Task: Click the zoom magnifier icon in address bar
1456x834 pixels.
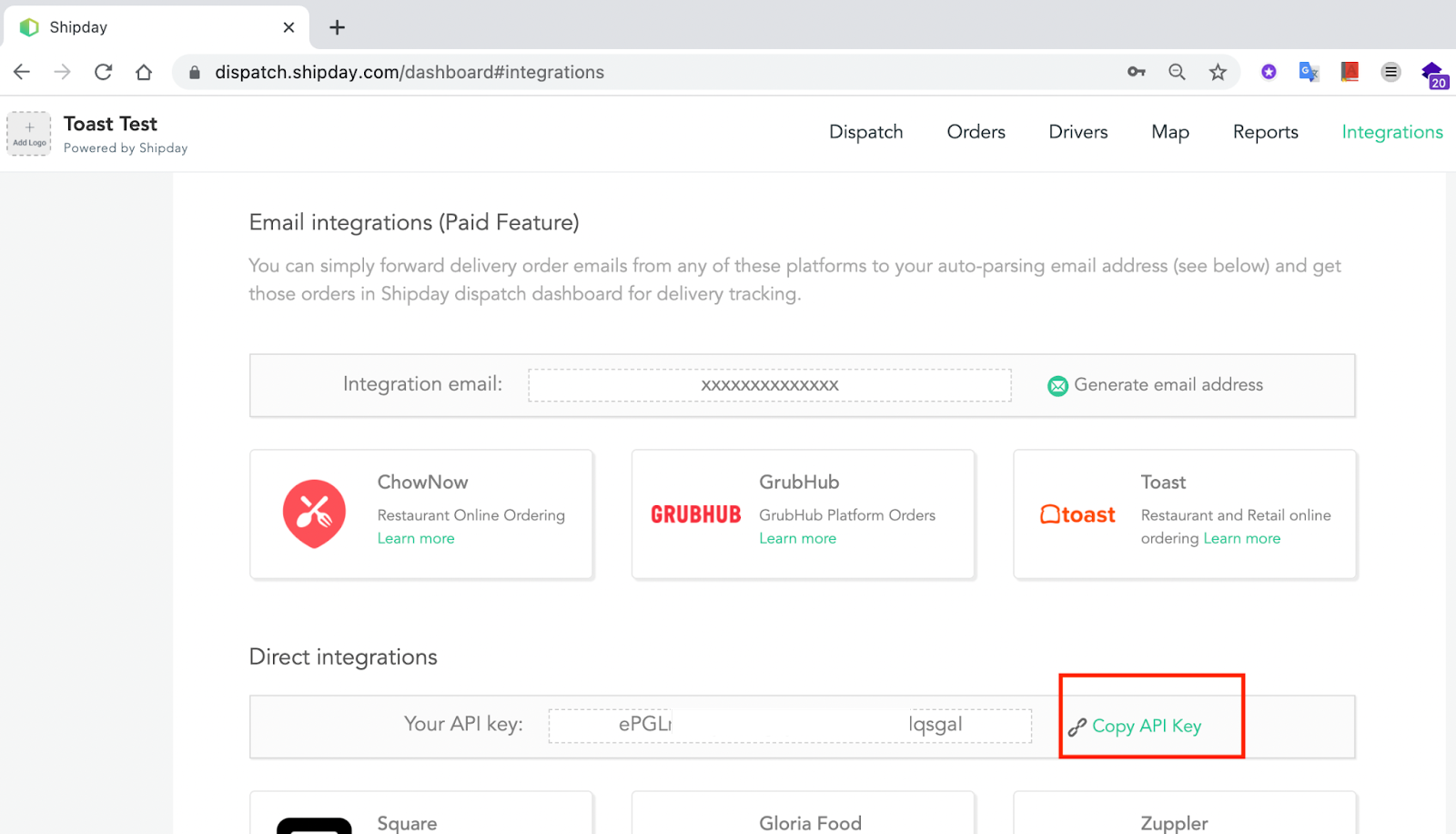Action: coord(1177,72)
